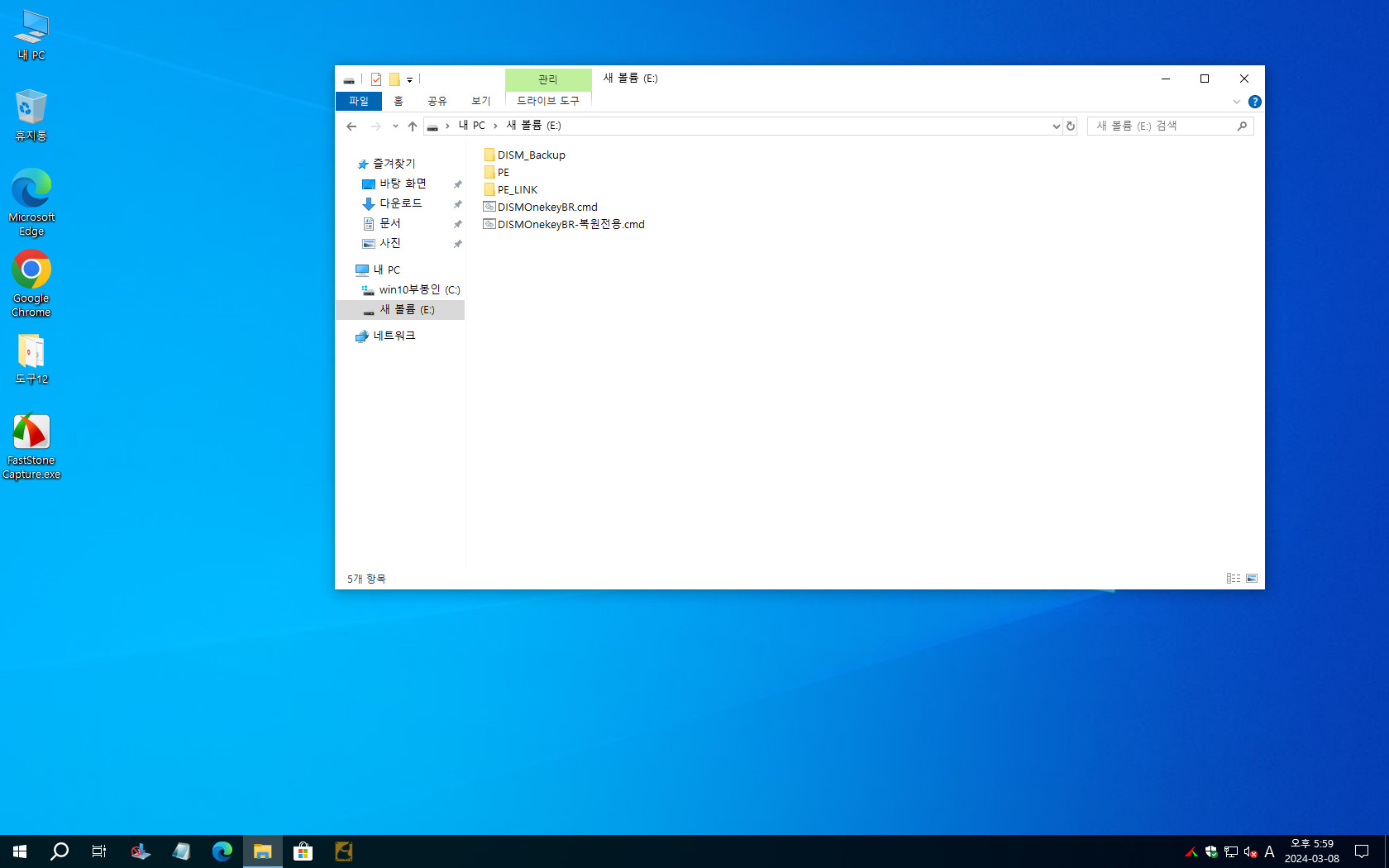Open the 파일 menu tab
Viewport: 1389px width, 868px height.
click(x=359, y=101)
